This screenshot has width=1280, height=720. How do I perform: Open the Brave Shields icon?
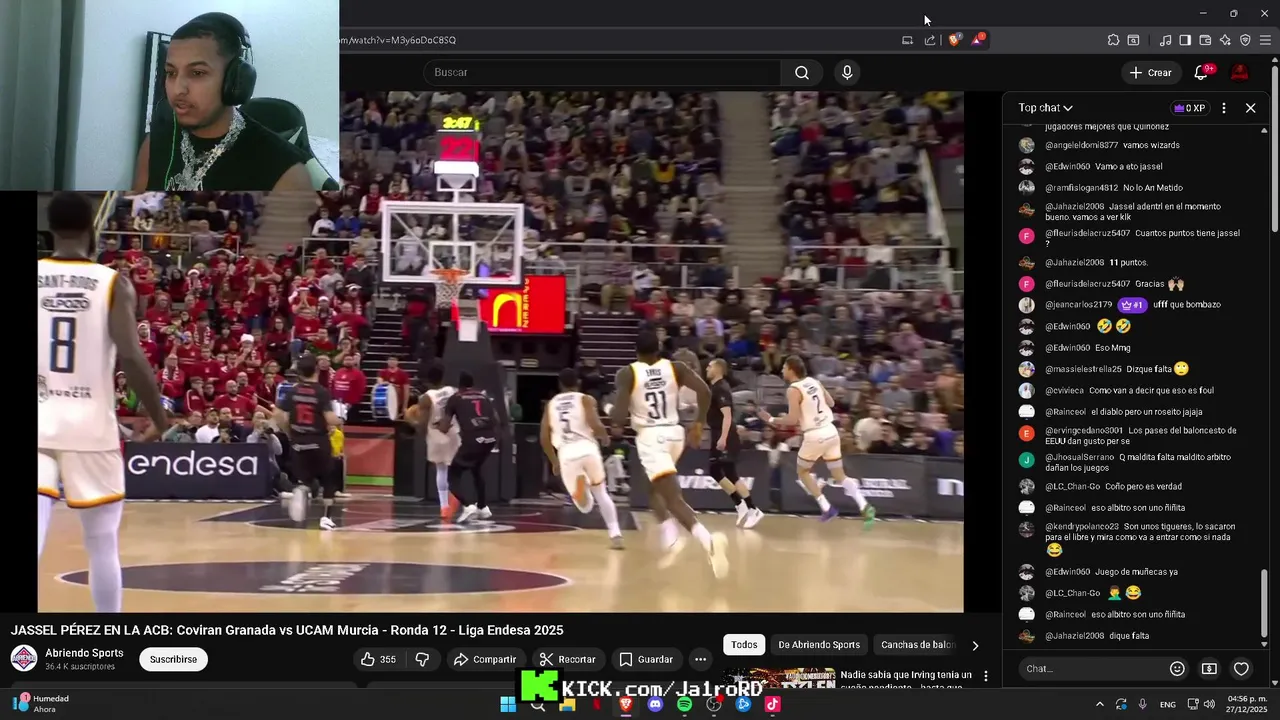pyautogui.click(x=954, y=40)
